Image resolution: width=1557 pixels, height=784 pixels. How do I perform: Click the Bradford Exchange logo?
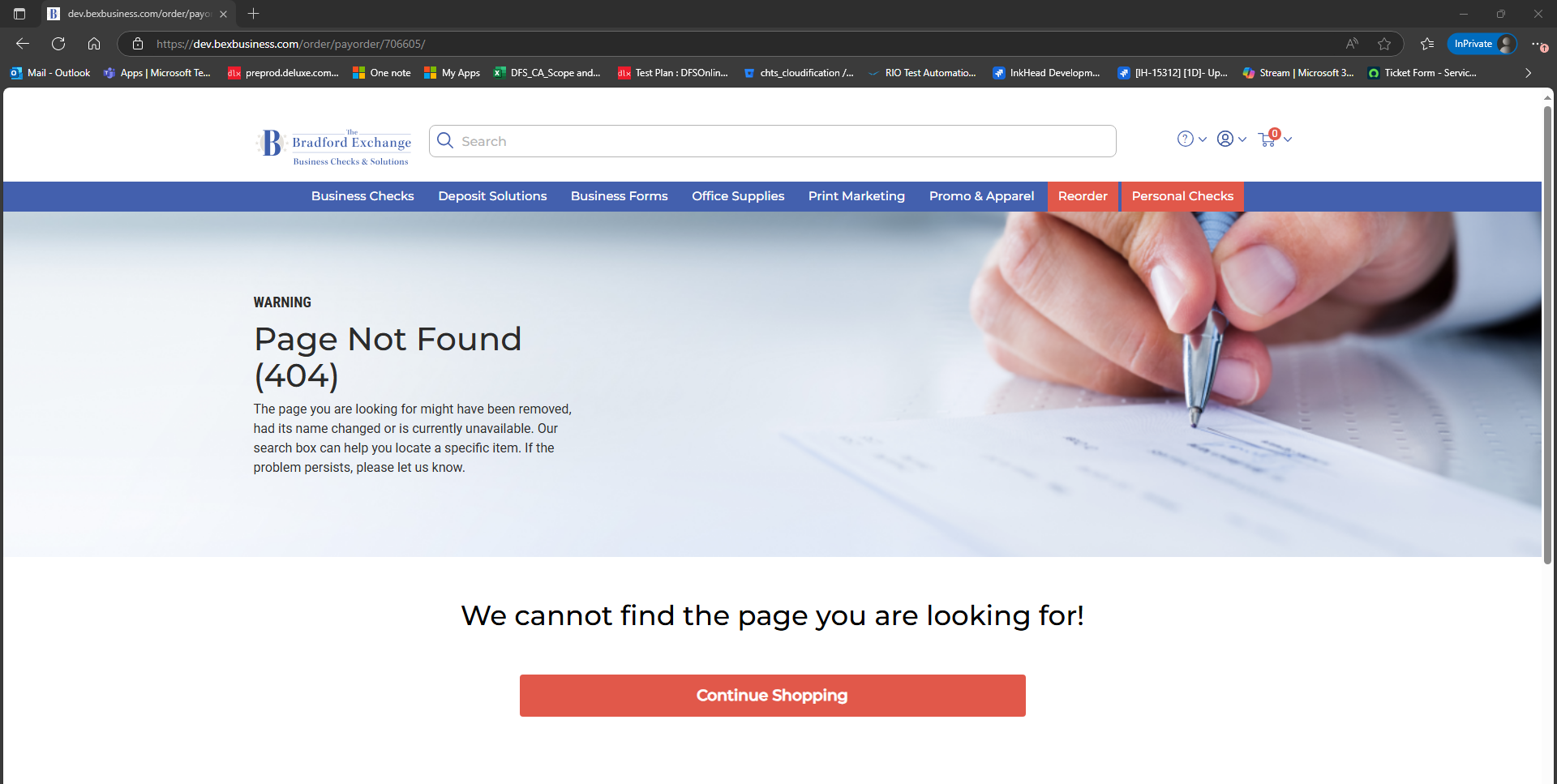tap(334, 146)
